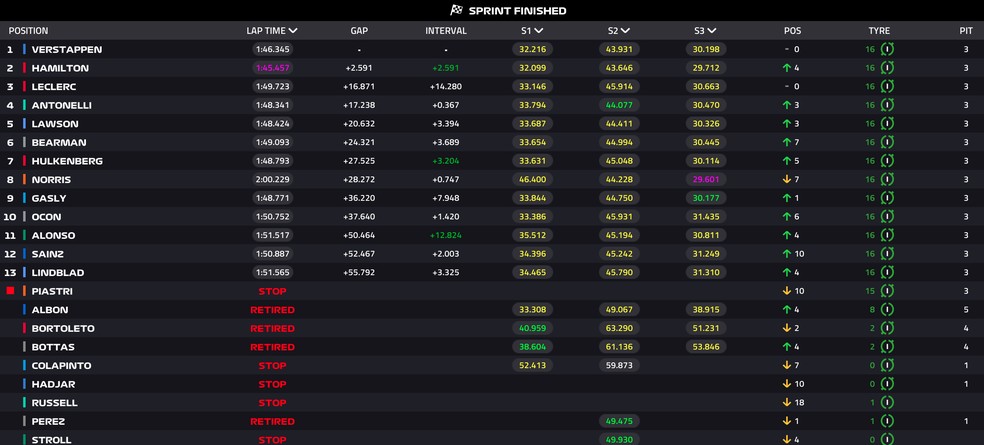Click the tyre icon in Verstappen's row
The width and height of the screenshot is (984, 445).
(887, 49)
